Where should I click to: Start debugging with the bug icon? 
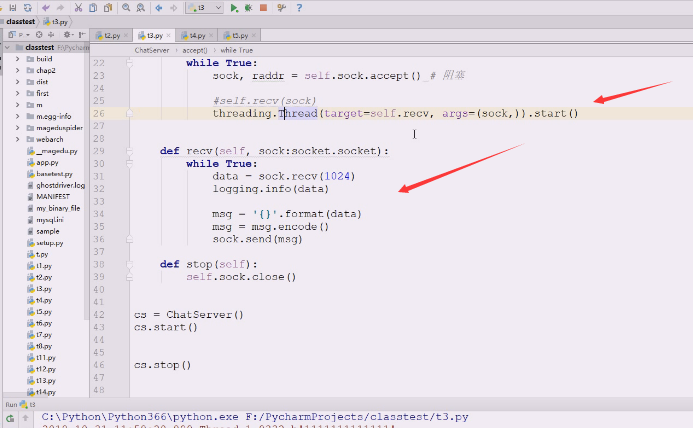[248, 8]
